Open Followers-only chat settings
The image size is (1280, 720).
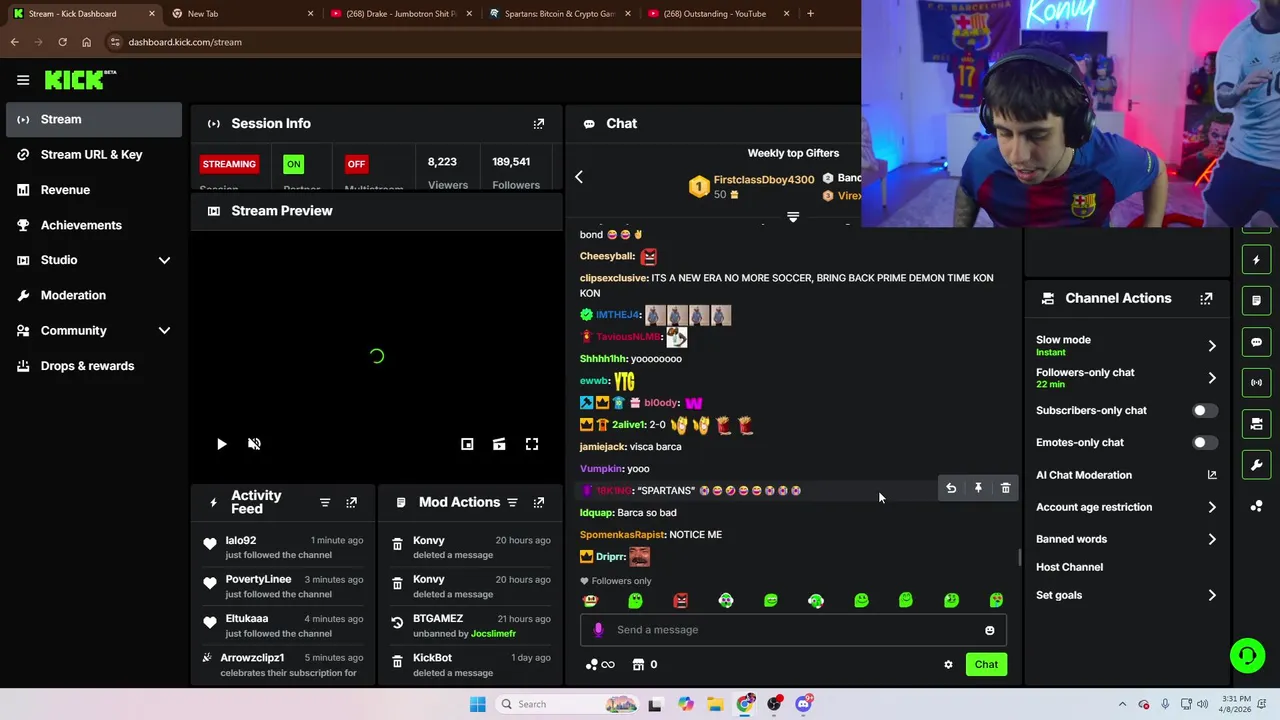point(1126,378)
